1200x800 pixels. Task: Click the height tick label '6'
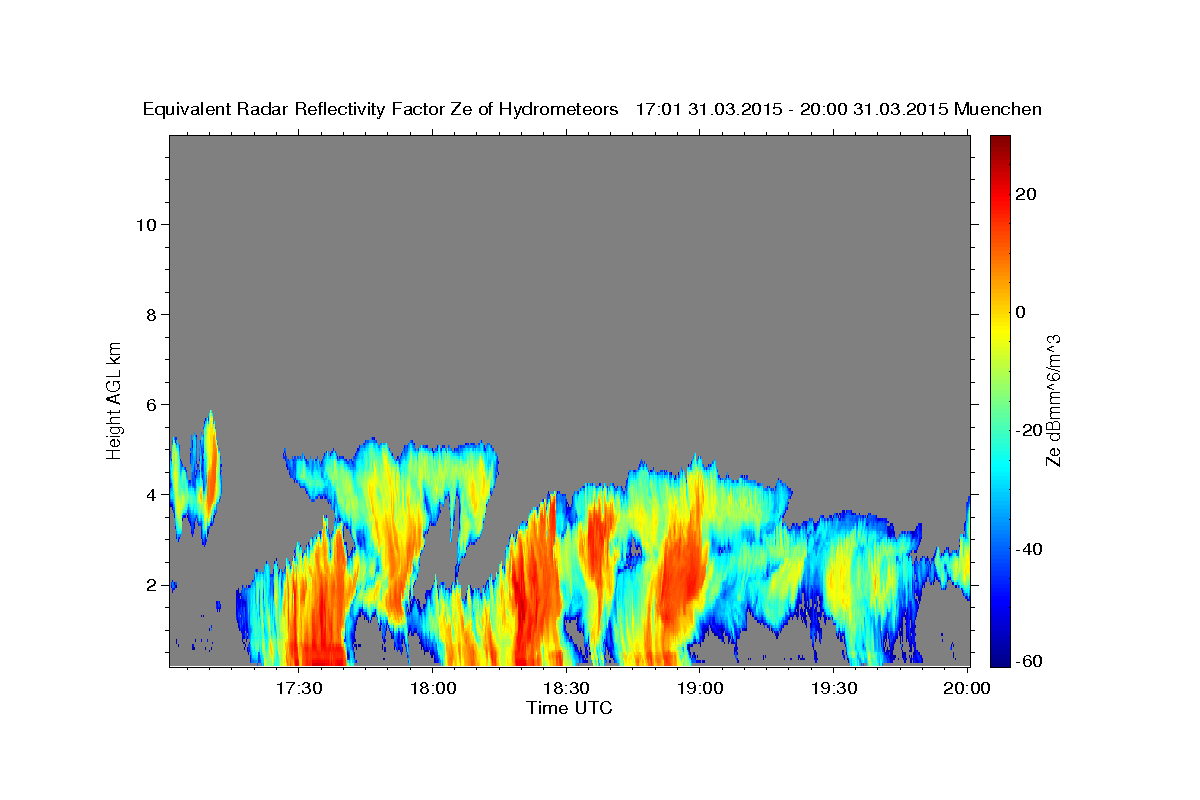pyautogui.click(x=152, y=404)
